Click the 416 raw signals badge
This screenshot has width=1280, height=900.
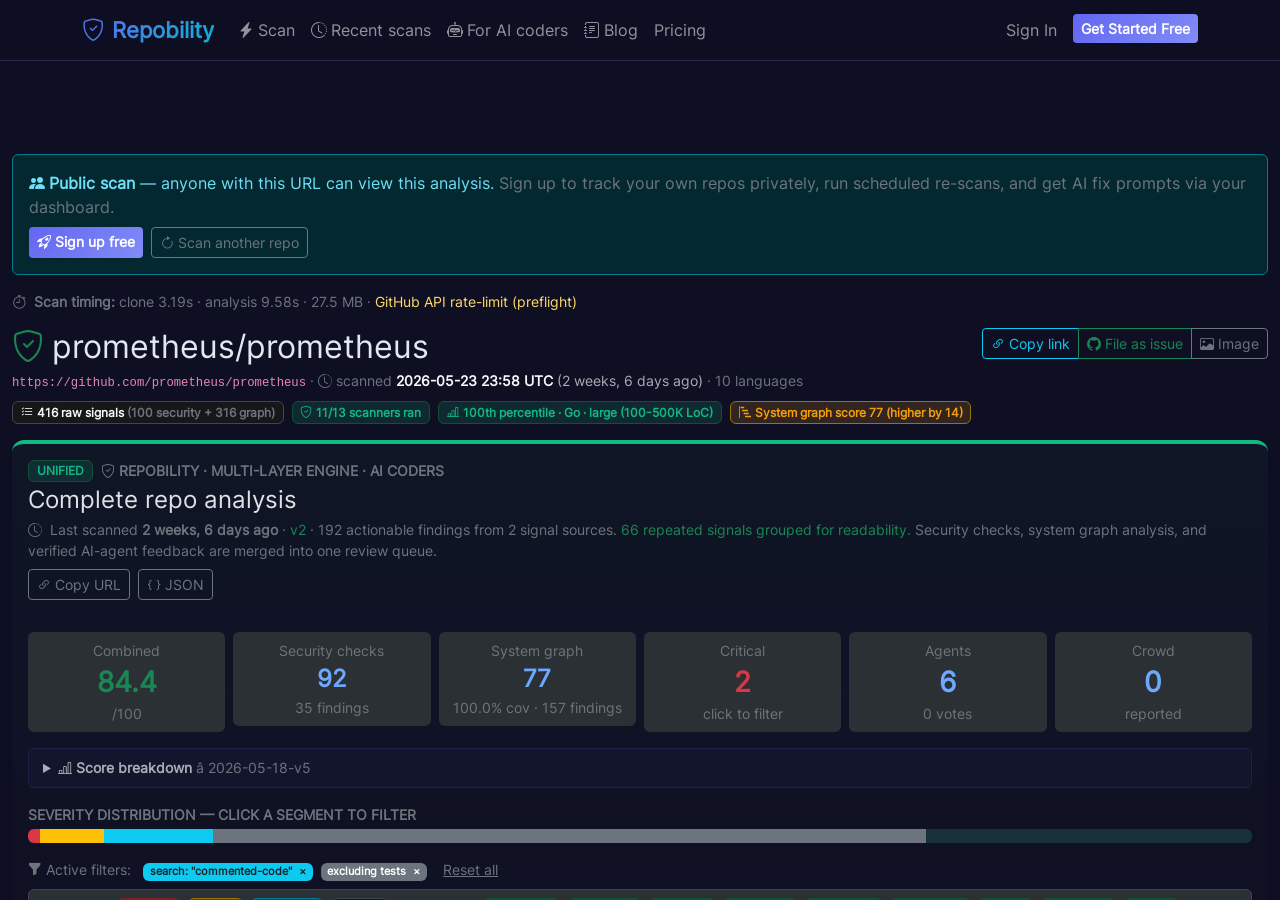tap(148, 412)
